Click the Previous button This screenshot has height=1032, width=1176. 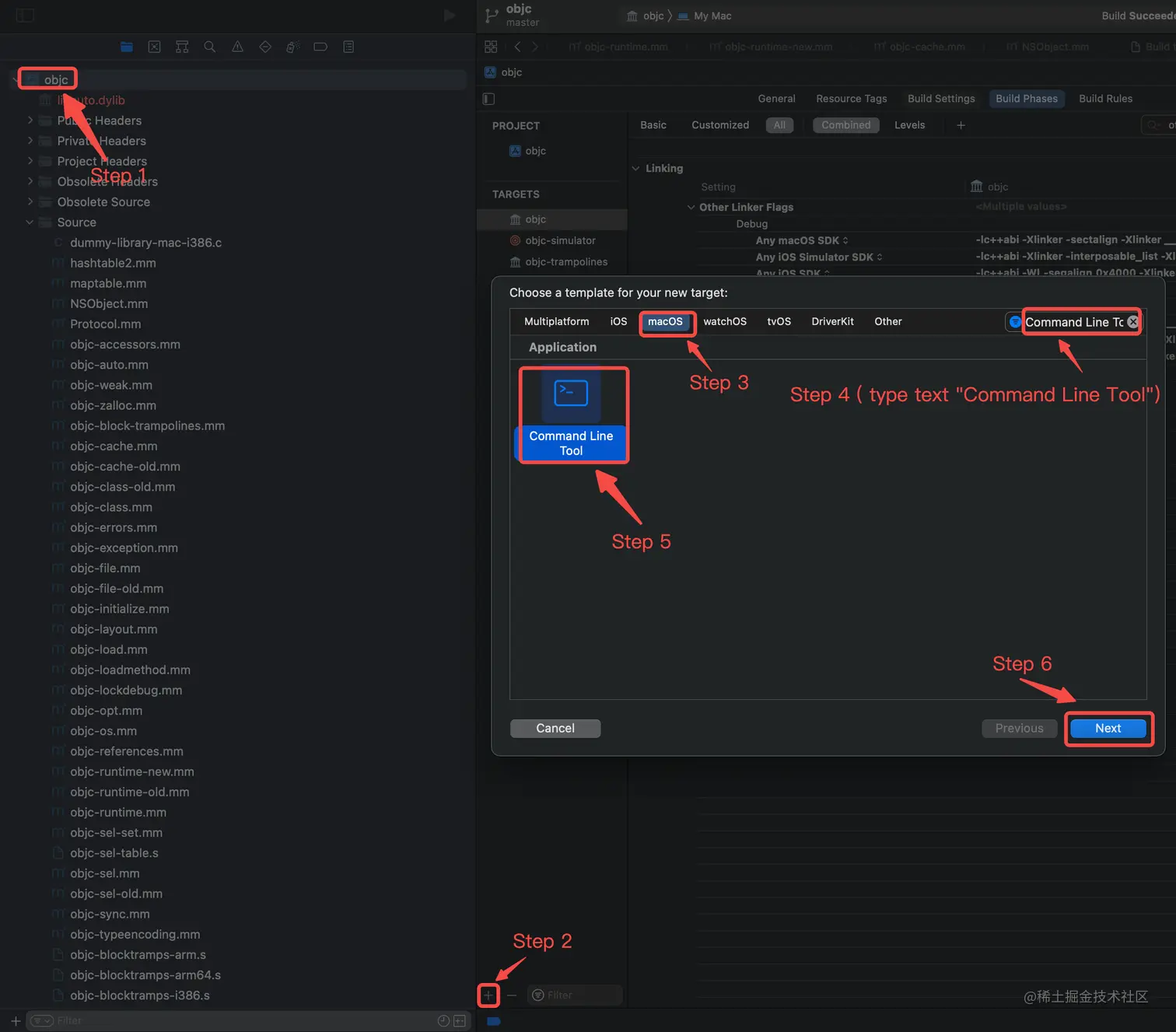[x=1019, y=729]
